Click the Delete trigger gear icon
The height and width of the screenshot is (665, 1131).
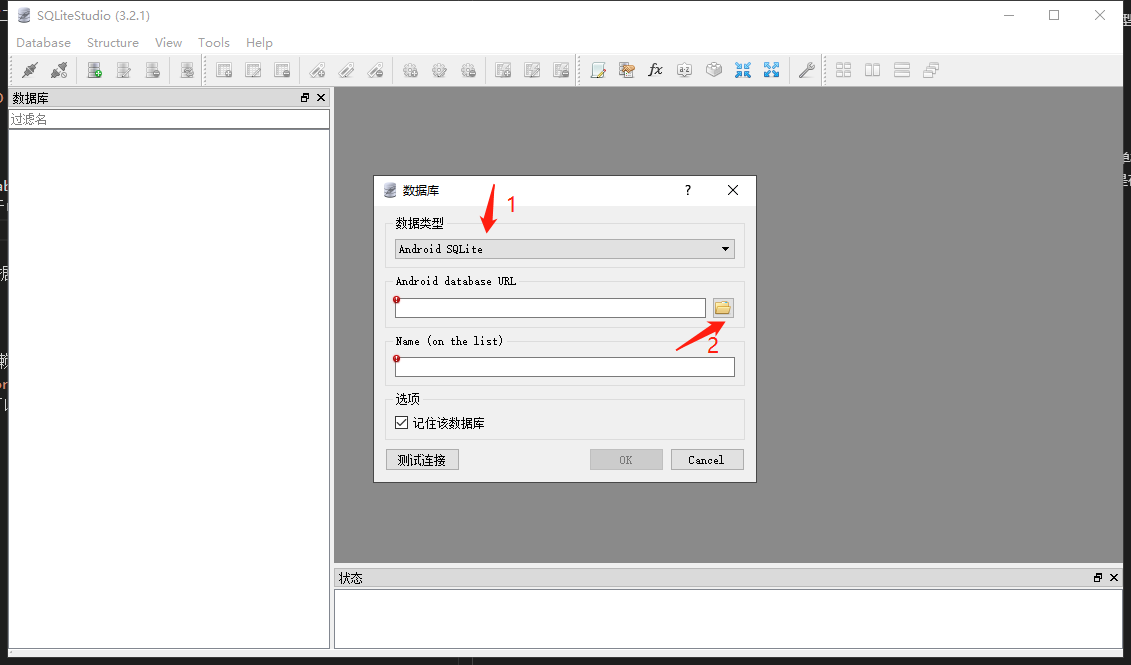tap(468, 70)
